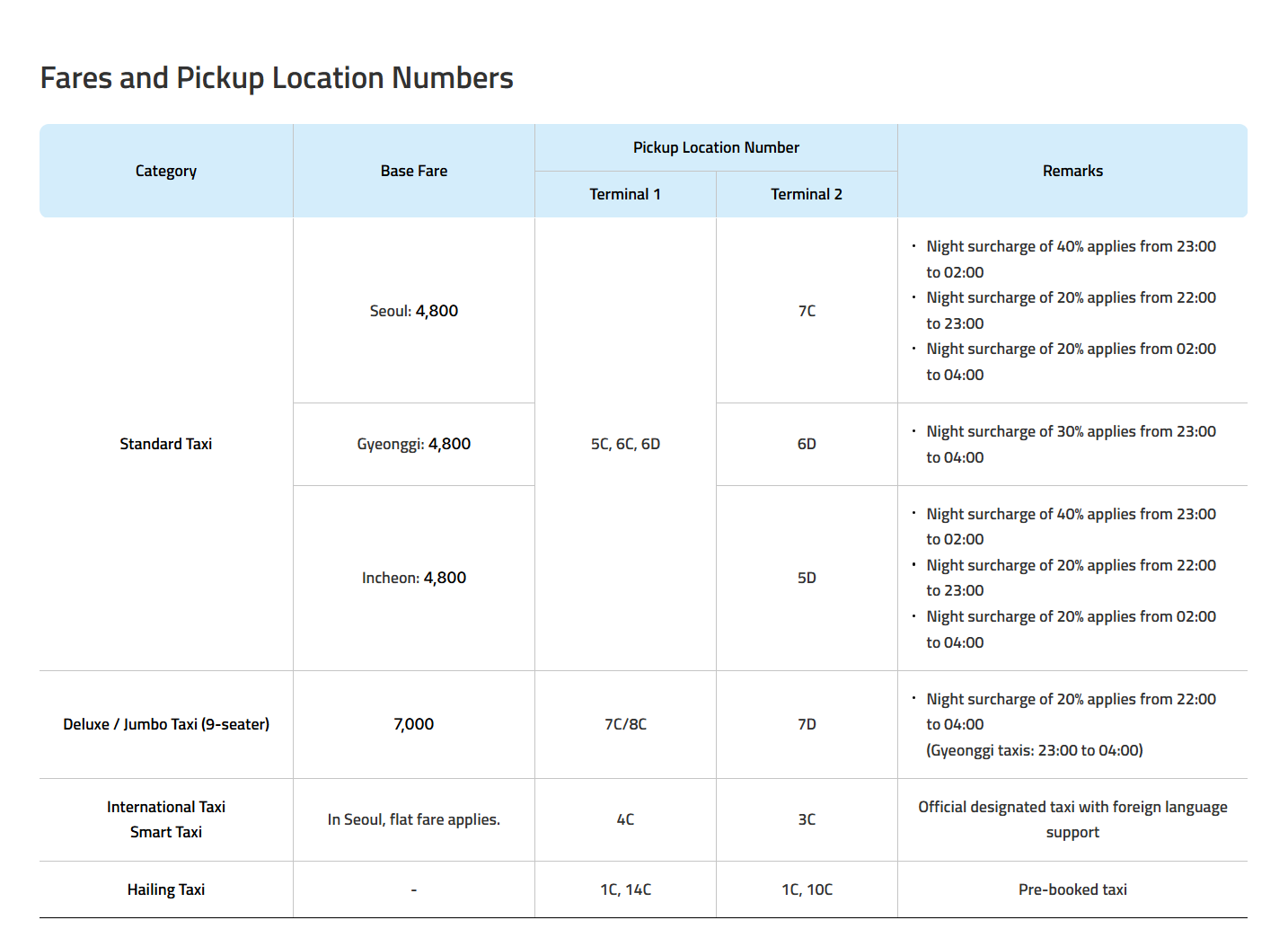This screenshot has height=929, width=1288.
Task: Click the "4C" pickup location cell
Action: pyautogui.click(x=625, y=819)
